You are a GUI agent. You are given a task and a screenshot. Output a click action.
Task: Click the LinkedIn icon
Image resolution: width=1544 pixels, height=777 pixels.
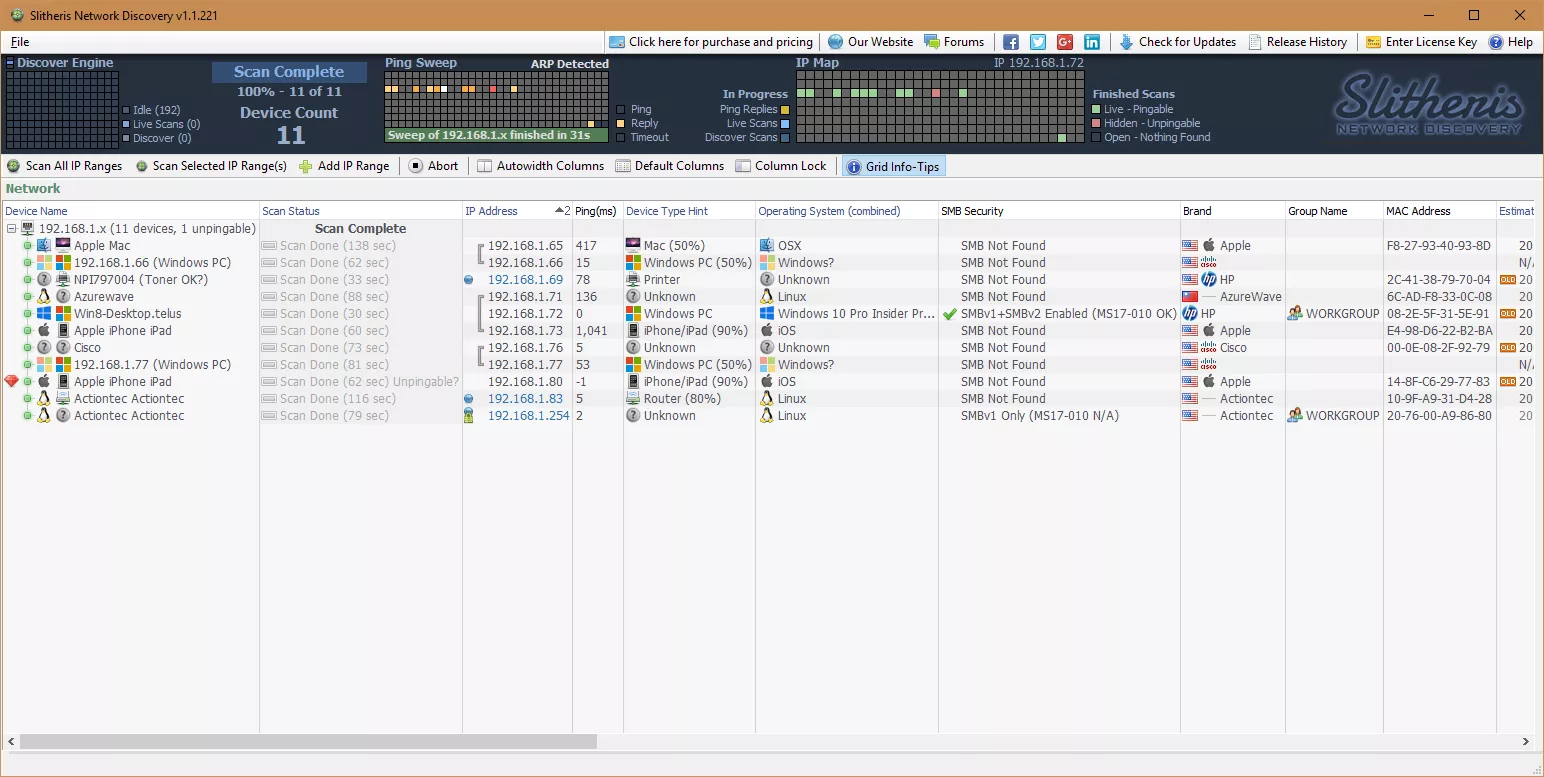(x=1092, y=42)
